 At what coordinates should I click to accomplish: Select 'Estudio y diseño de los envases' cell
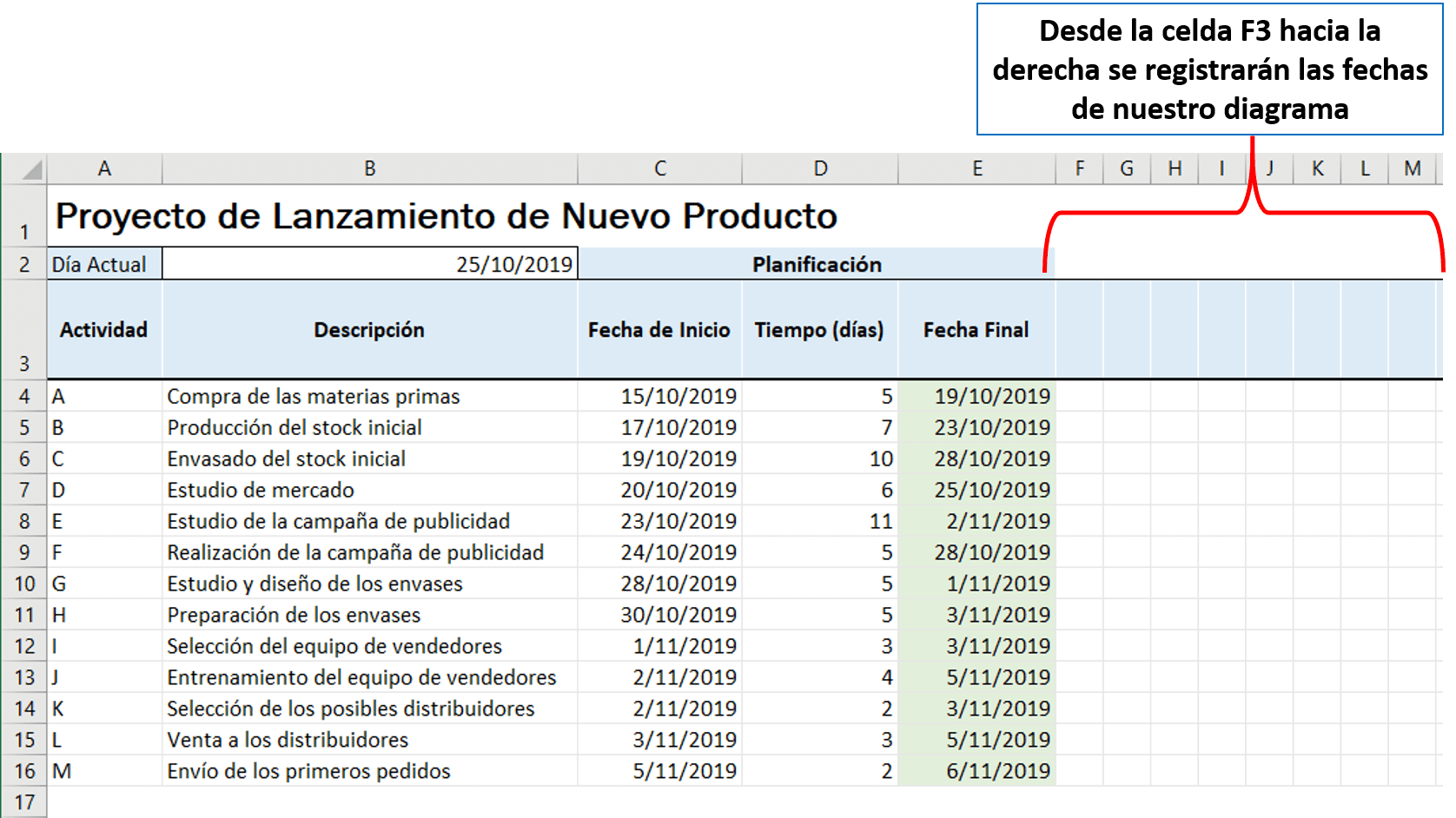point(370,584)
